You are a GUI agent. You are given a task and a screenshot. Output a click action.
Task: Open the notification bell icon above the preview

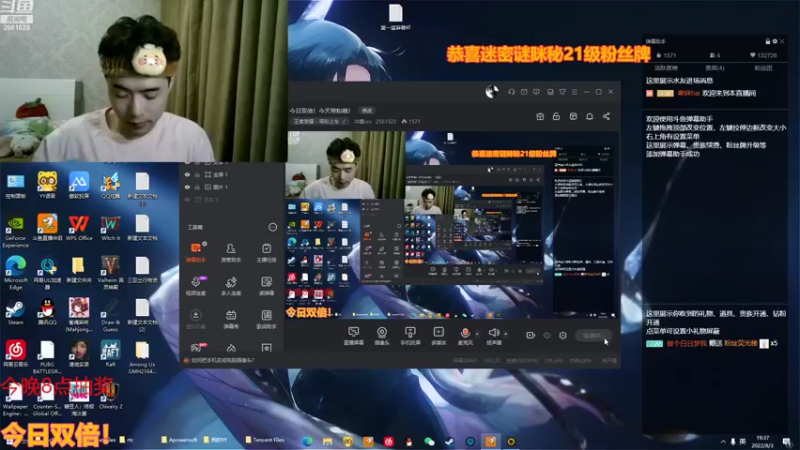tap(589, 116)
